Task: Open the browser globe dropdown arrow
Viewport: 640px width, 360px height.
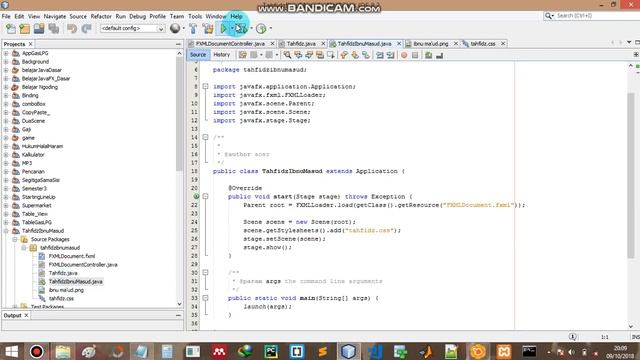Action: 183,29
